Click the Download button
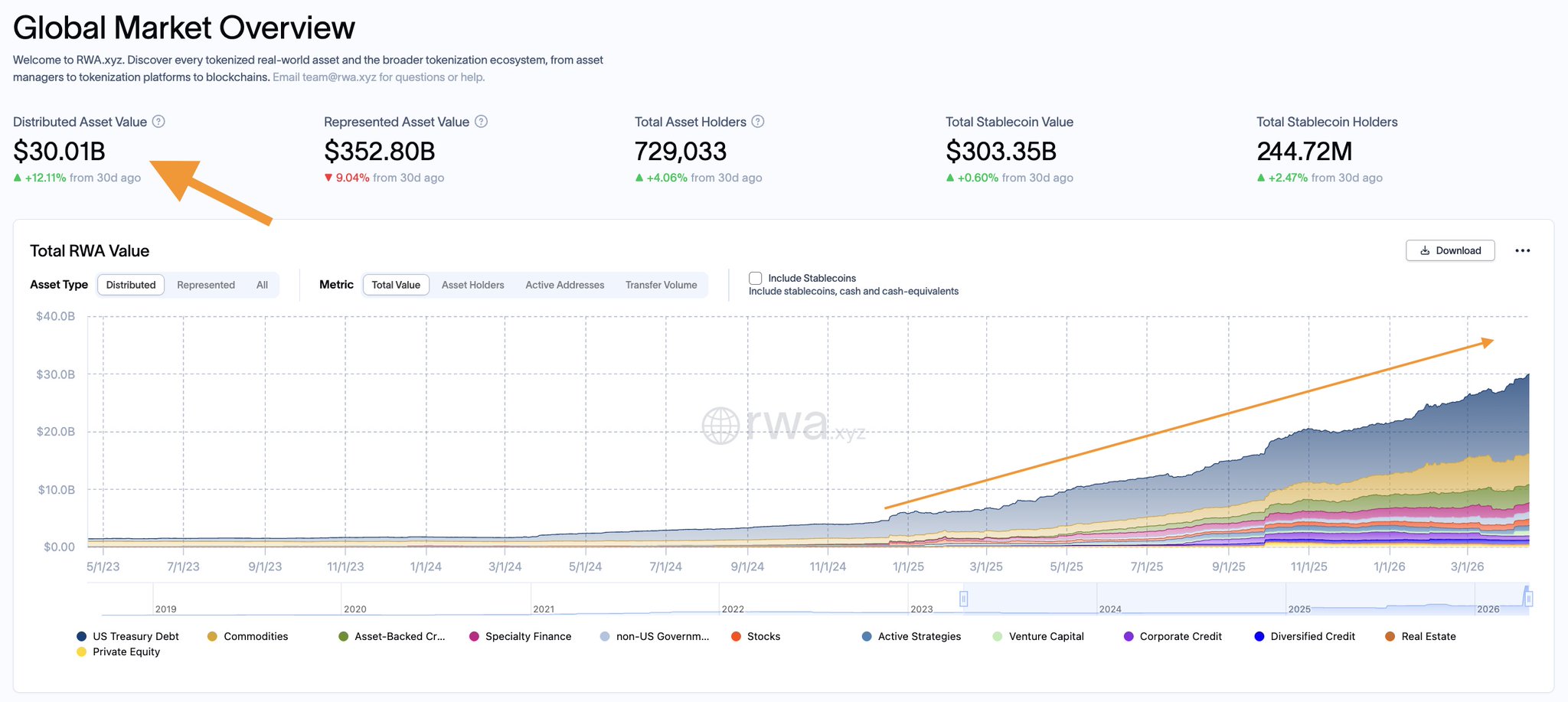 tap(1450, 251)
